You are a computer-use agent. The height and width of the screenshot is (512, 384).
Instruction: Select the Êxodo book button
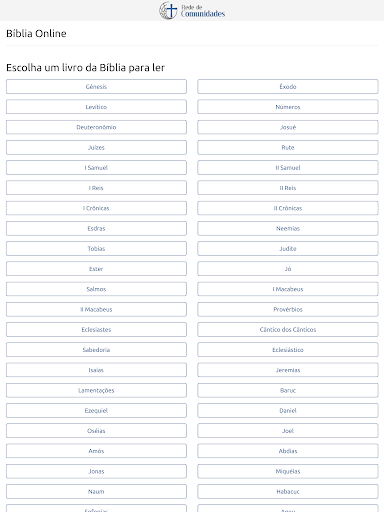288,87
